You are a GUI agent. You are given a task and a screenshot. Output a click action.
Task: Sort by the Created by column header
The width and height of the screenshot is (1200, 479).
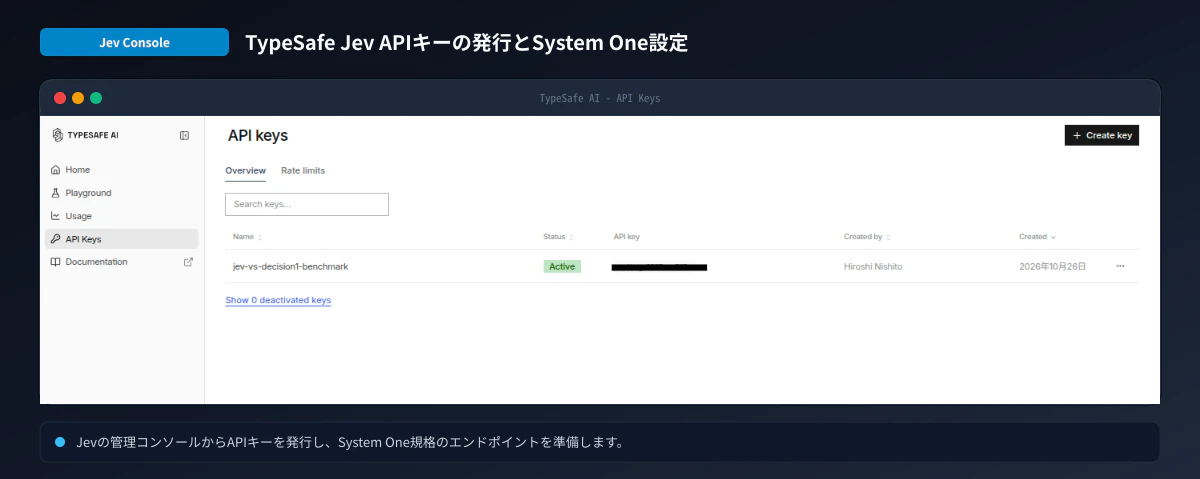coord(867,237)
